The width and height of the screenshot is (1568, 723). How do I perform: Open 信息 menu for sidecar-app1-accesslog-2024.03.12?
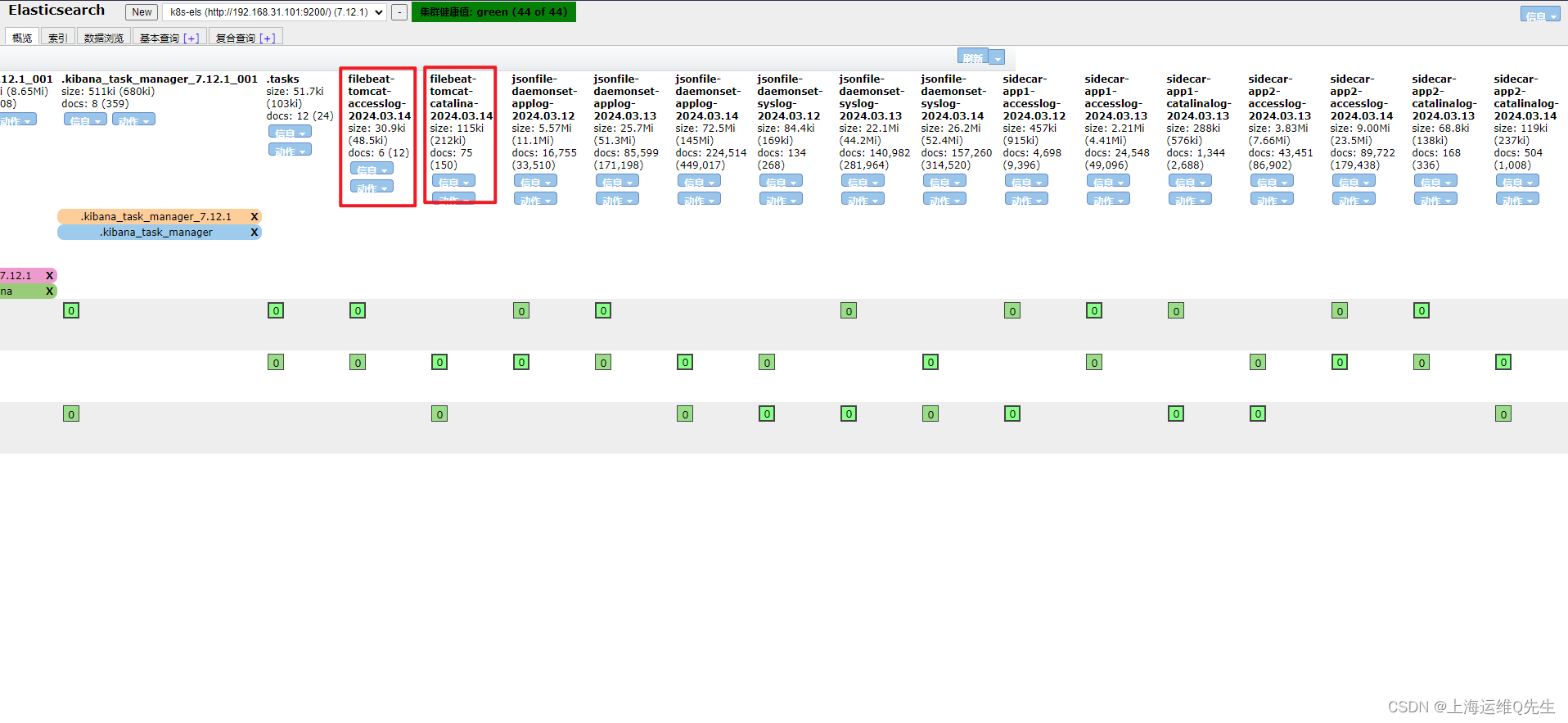(x=1026, y=181)
